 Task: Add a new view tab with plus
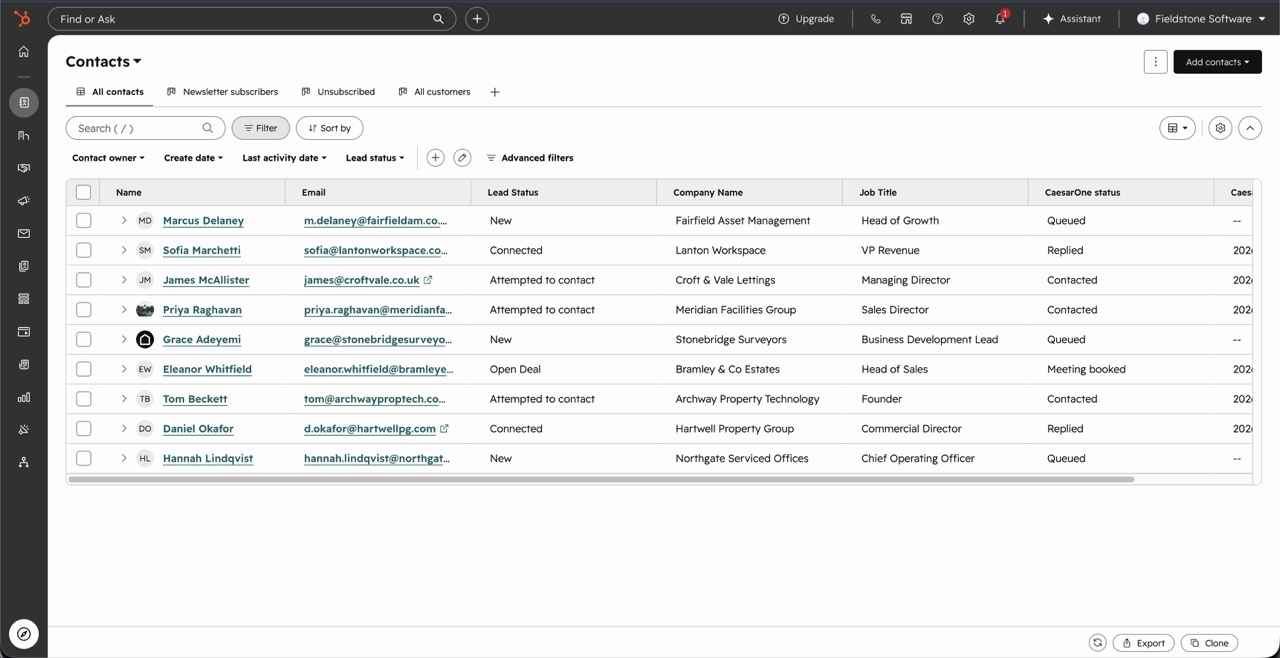click(494, 92)
